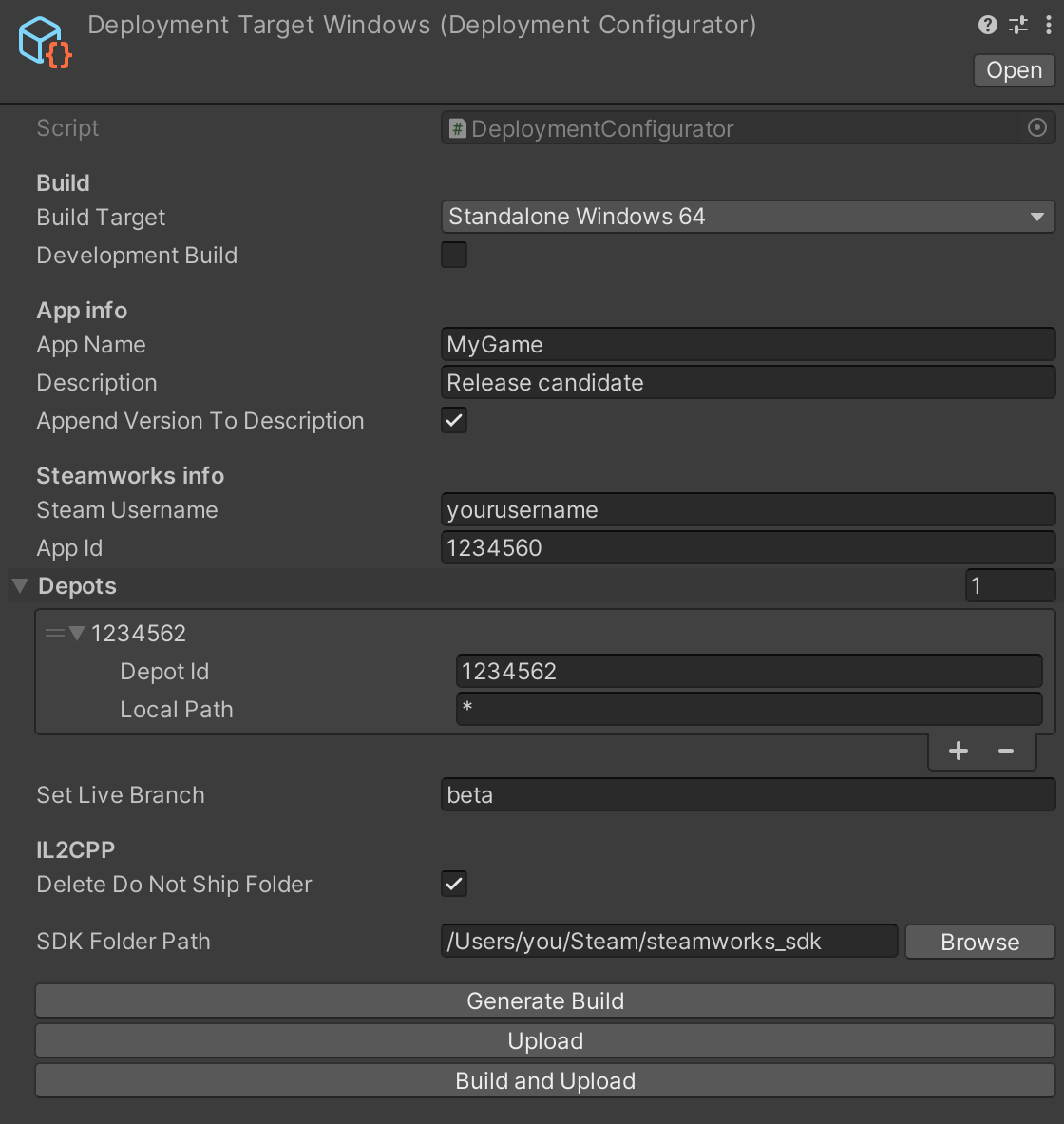Click the Depot Id label
Image resolution: width=1064 pixels, height=1124 pixels.
click(164, 672)
